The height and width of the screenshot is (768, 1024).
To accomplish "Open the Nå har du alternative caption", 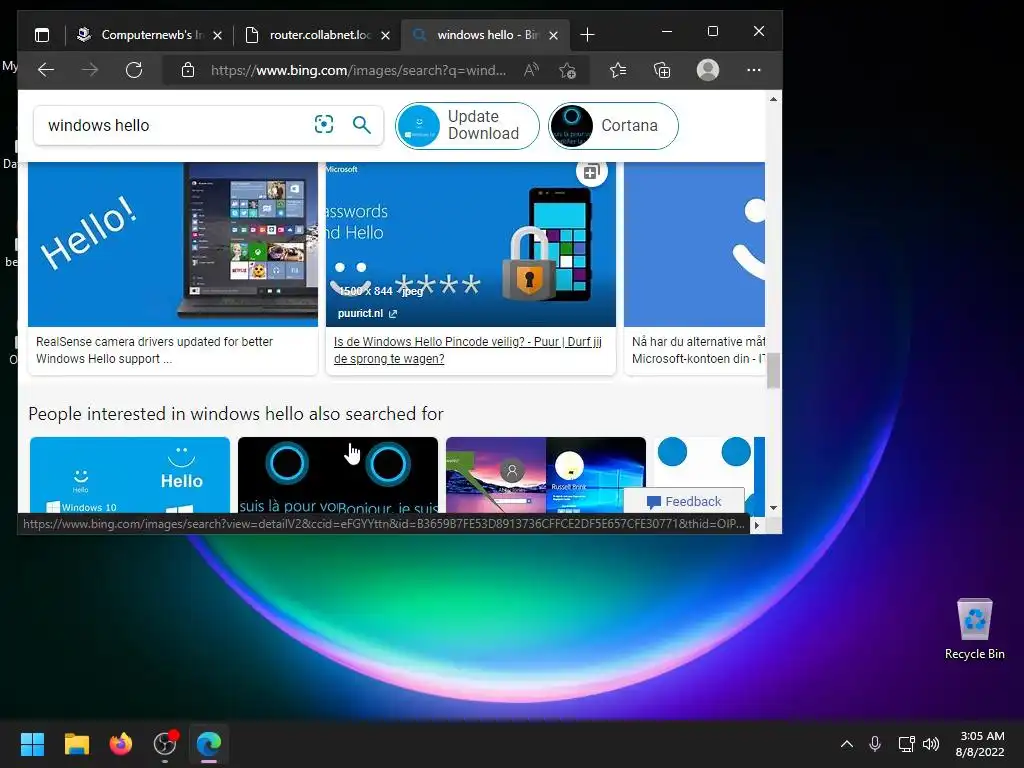I will (698, 350).
